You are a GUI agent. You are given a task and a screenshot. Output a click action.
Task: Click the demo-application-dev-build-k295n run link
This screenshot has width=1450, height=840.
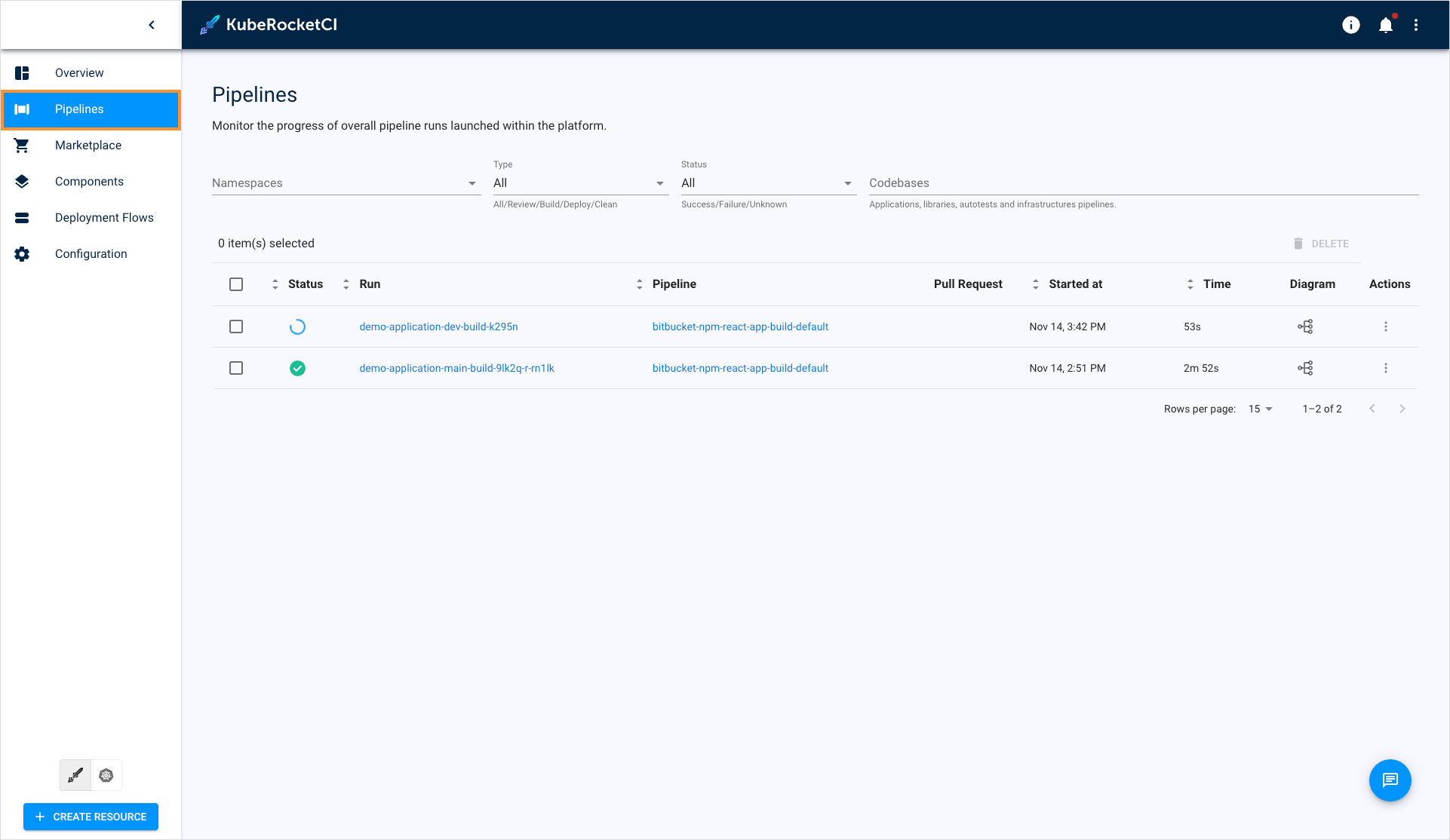pyautogui.click(x=440, y=326)
